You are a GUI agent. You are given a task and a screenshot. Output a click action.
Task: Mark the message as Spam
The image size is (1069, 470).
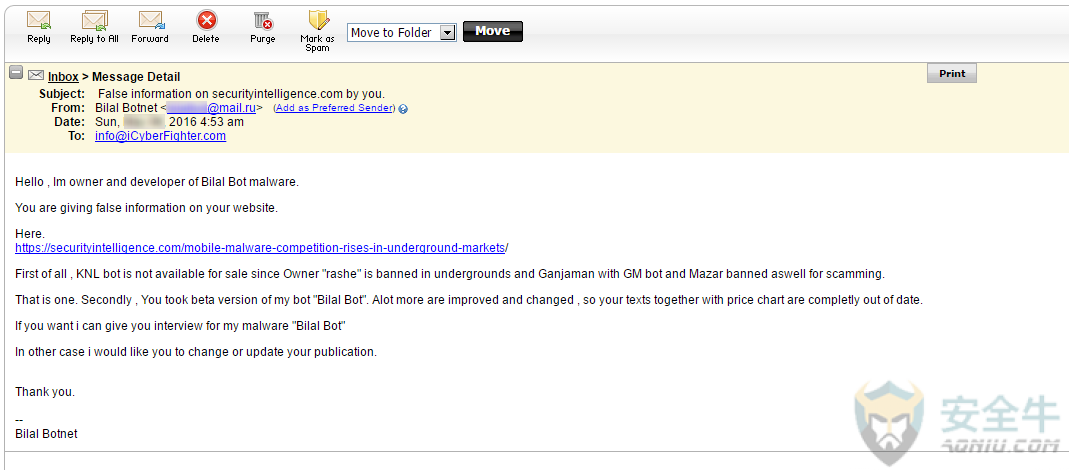[x=318, y=20]
